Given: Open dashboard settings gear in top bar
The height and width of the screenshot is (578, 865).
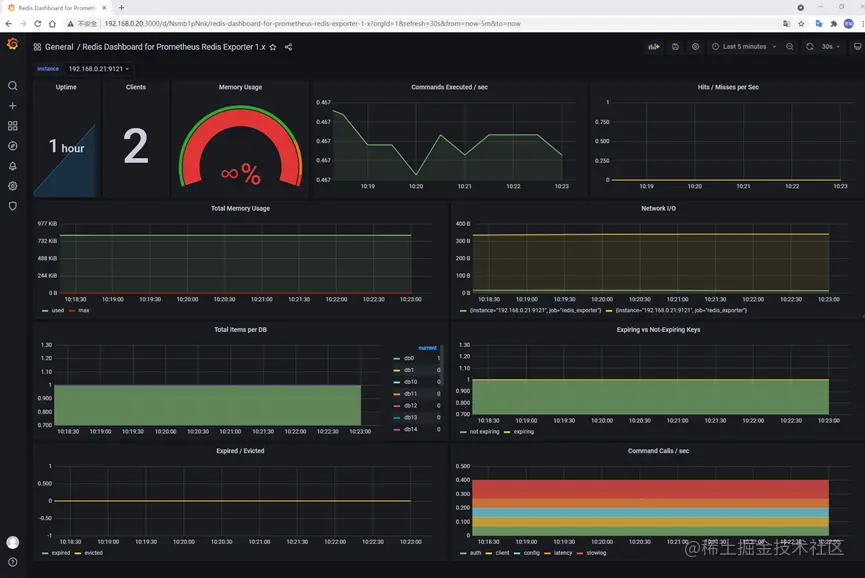Looking at the screenshot, I should click(696, 47).
